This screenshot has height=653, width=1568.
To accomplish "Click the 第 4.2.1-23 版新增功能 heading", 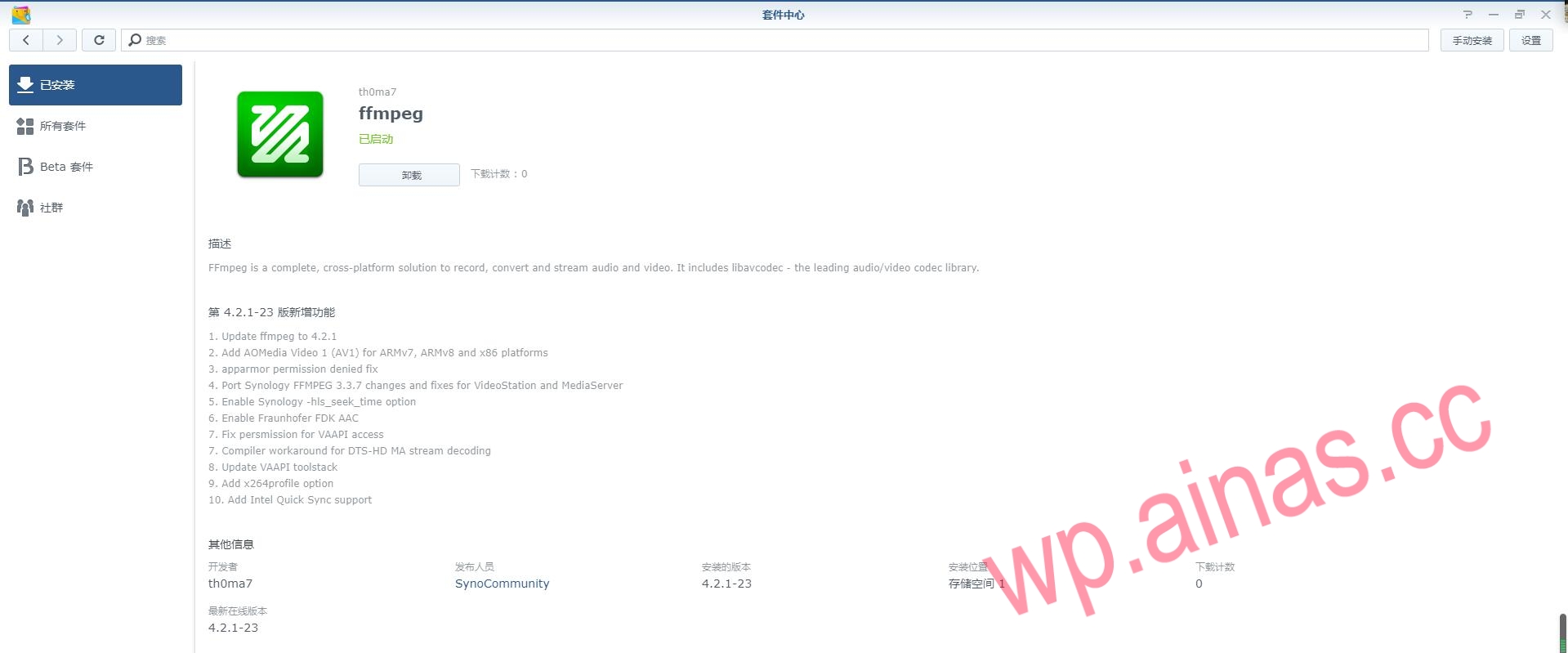I will [271, 312].
